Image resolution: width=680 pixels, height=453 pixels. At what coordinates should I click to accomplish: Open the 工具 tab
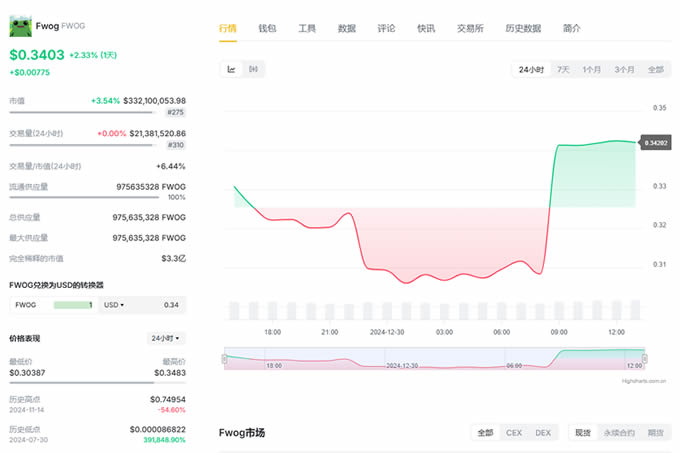(307, 29)
